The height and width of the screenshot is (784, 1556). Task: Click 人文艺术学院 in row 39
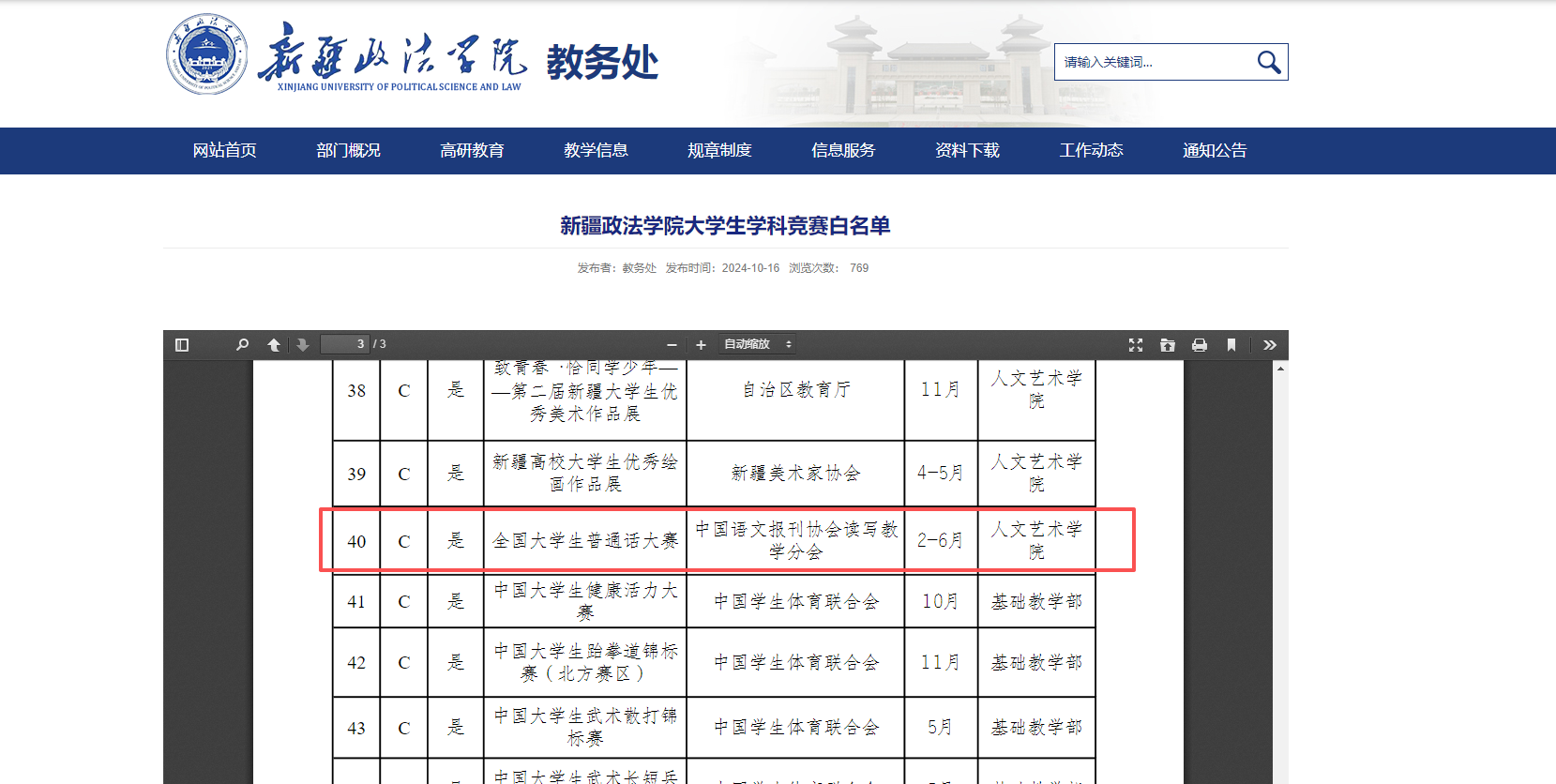pyautogui.click(x=1036, y=474)
